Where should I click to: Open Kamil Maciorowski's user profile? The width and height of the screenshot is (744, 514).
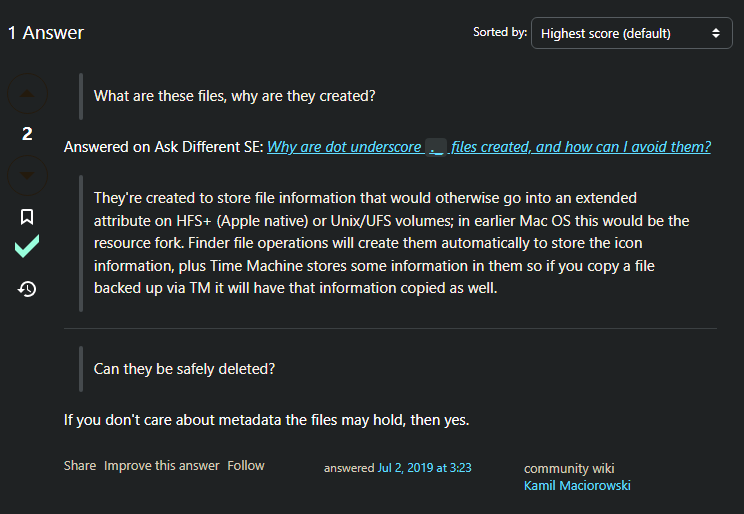[577, 486]
